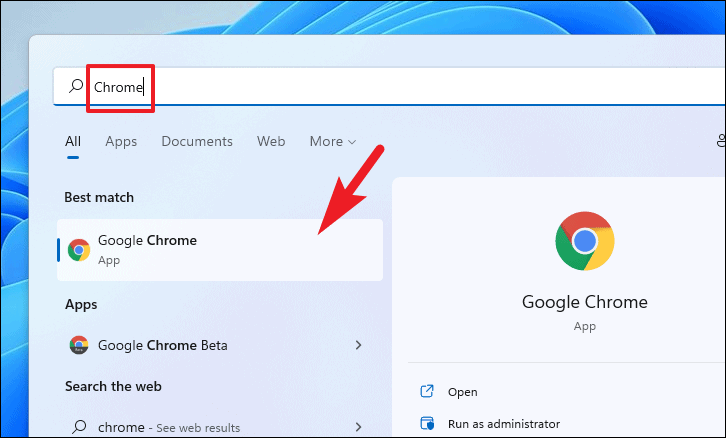The width and height of the screenshot is (726, 438).
Task: Switch to the Documents filter tab
Action: (x=197, y=141)
